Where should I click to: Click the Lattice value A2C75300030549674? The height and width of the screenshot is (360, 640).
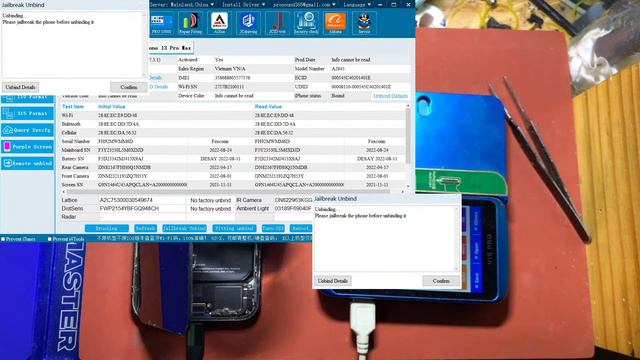pos(126,200)
